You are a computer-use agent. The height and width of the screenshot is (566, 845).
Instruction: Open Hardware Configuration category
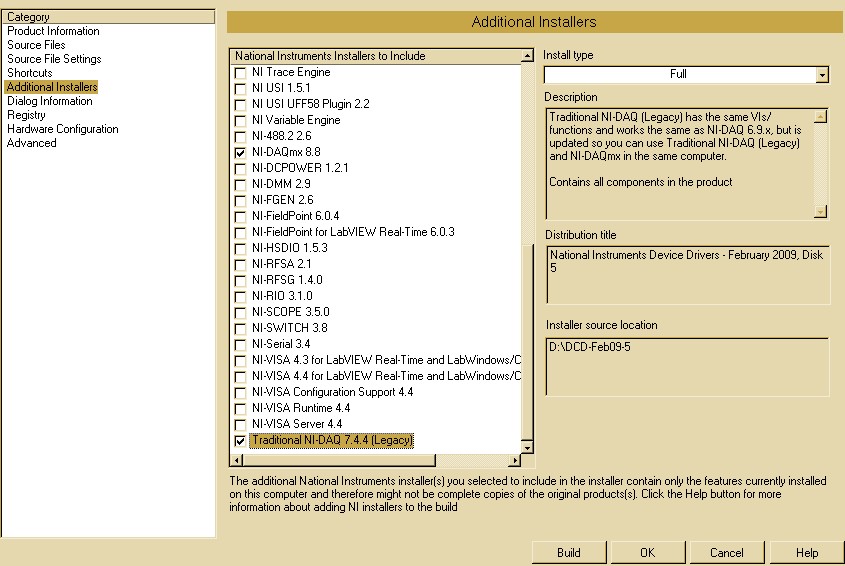63,129
